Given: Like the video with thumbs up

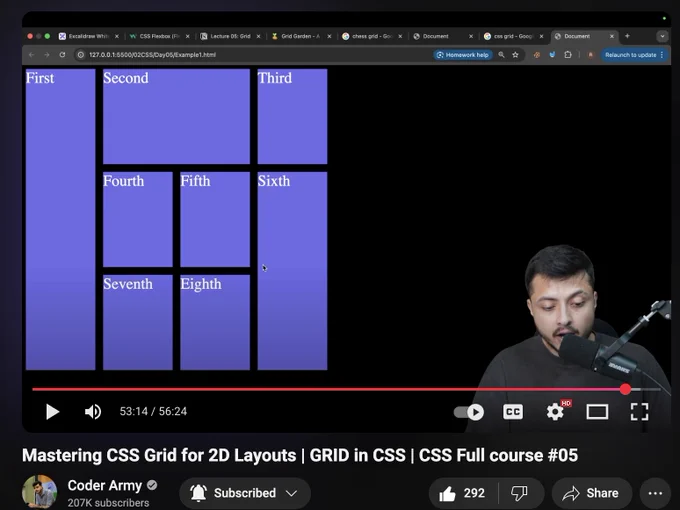Looking at the screenshot, I should coord(463,493).
